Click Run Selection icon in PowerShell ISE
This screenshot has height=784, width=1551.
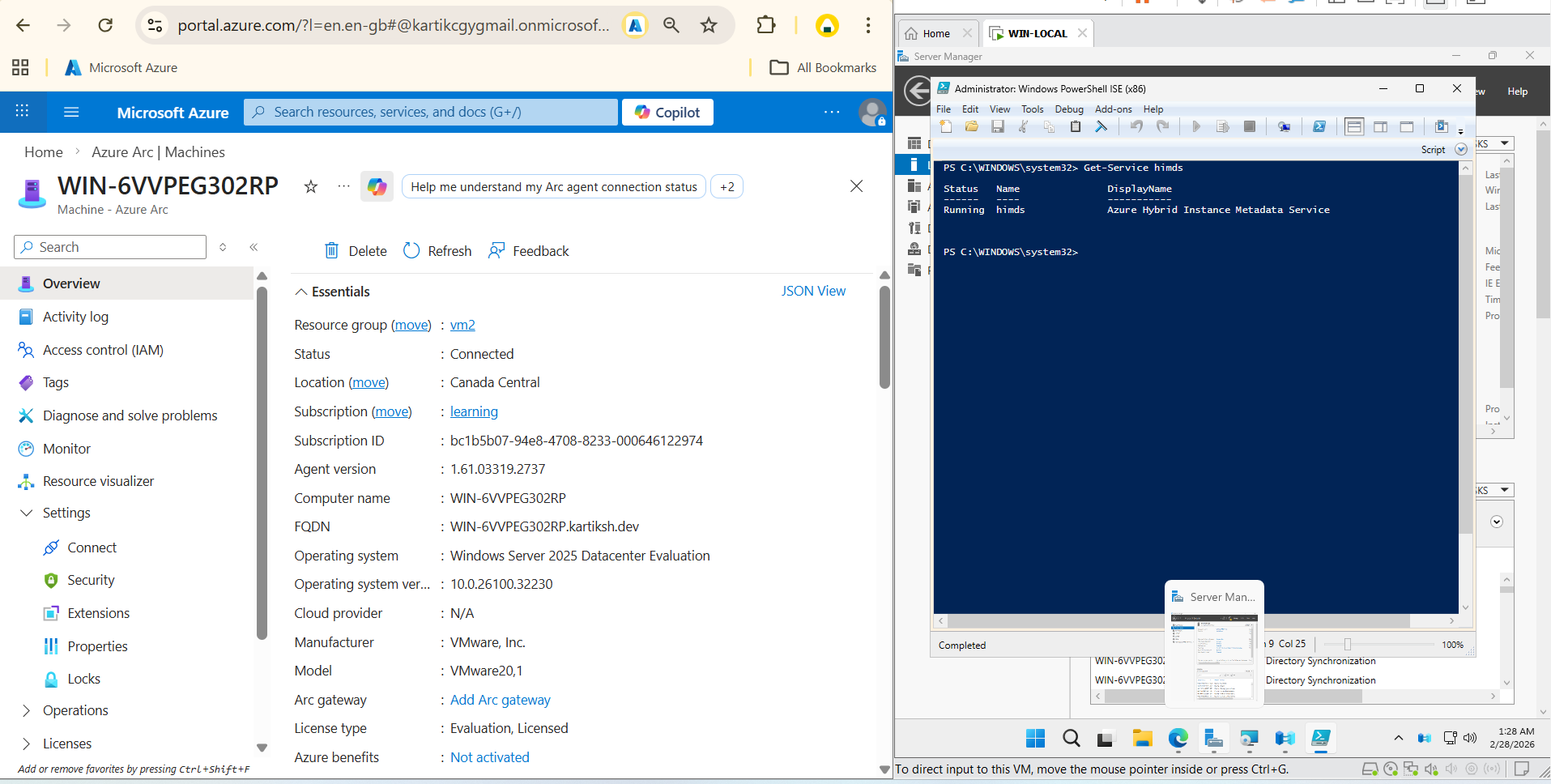1223,126
